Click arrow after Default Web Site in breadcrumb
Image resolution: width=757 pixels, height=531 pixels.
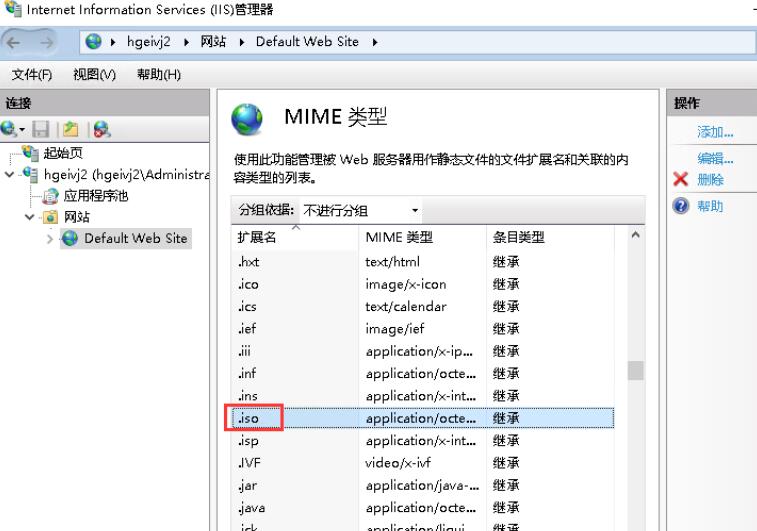click(x=375, y=42)
